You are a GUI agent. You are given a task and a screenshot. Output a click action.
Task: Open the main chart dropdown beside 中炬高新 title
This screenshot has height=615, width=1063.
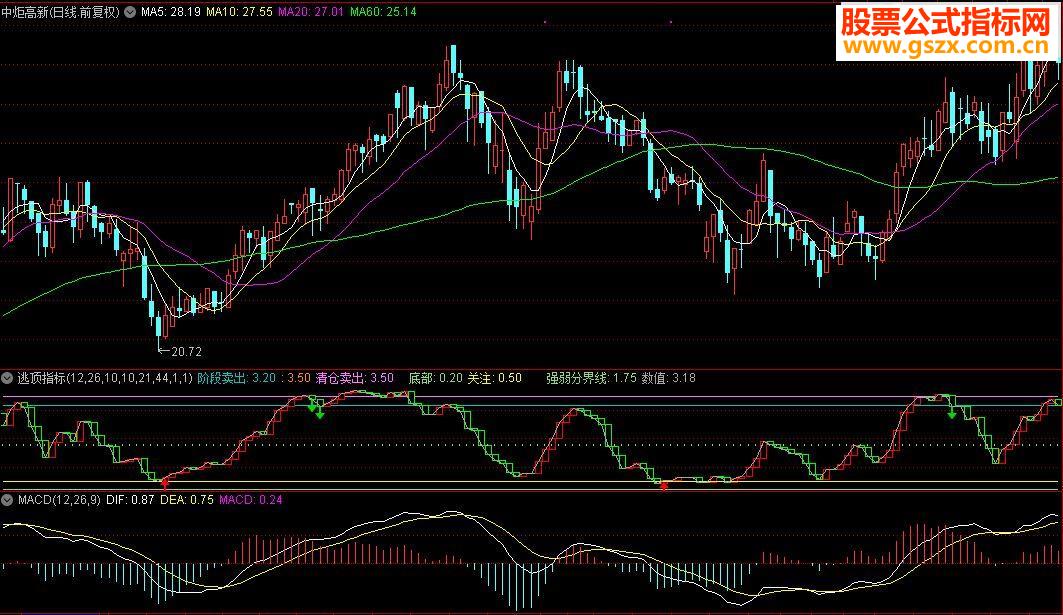(129, 12)
